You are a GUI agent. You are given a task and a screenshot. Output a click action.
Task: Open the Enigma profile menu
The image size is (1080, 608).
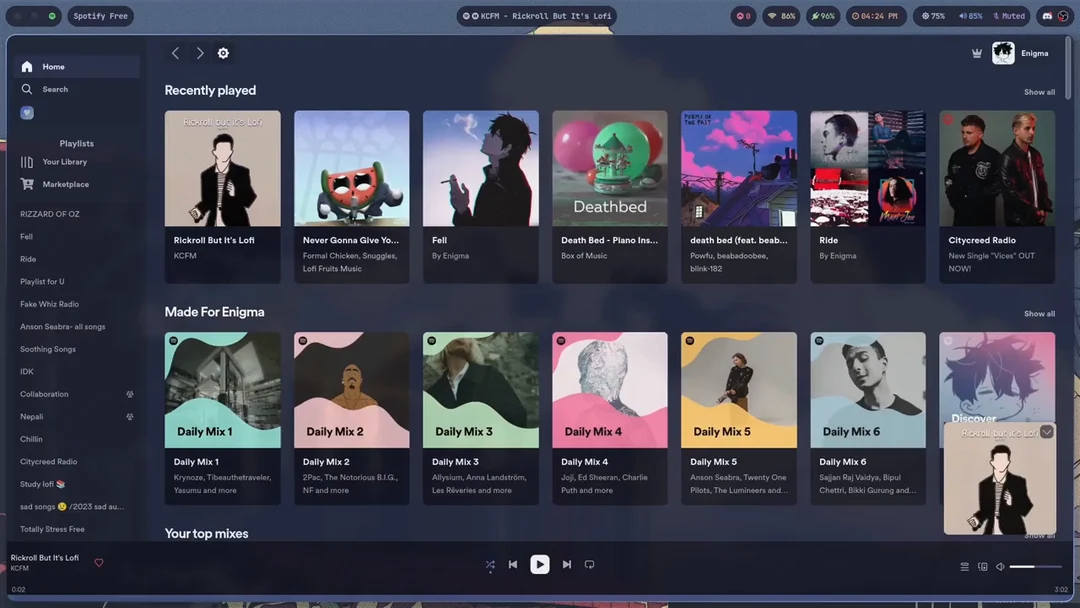click(x=1020, y=53)
